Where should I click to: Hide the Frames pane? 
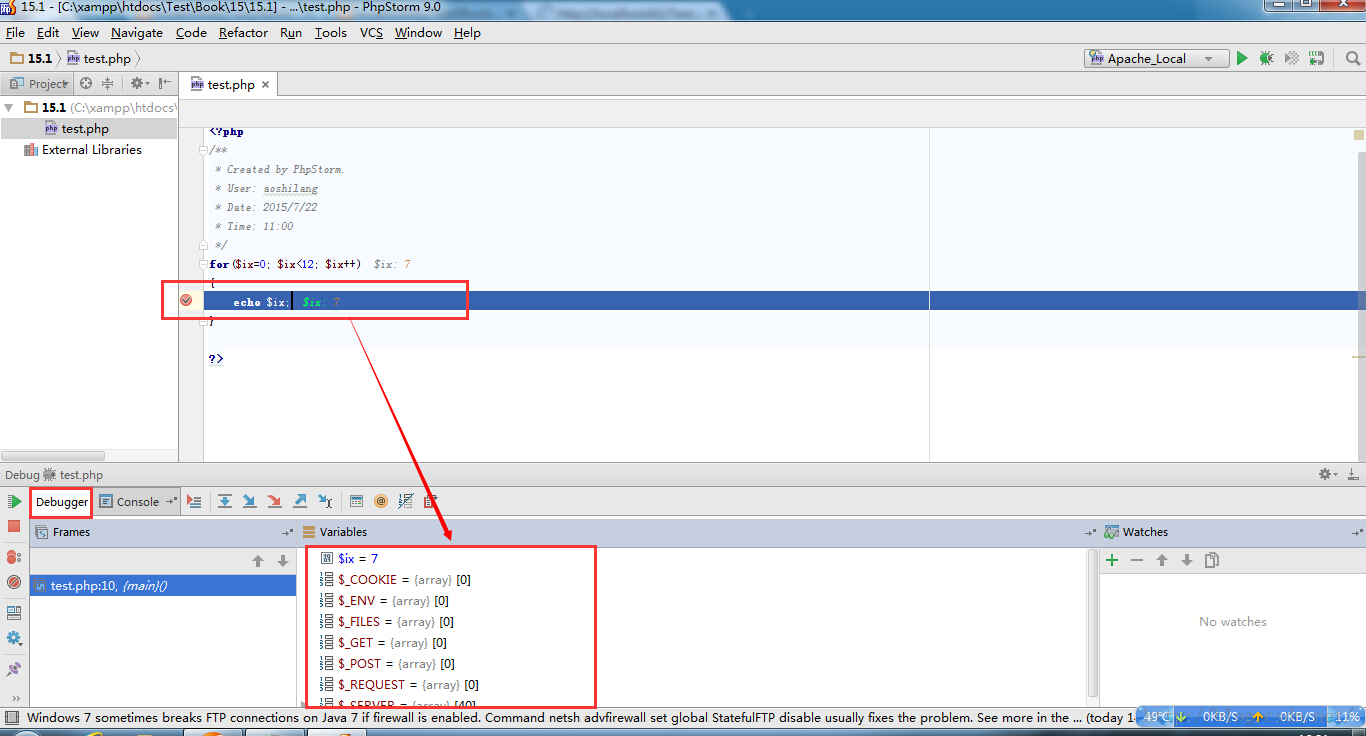[288, 533]
